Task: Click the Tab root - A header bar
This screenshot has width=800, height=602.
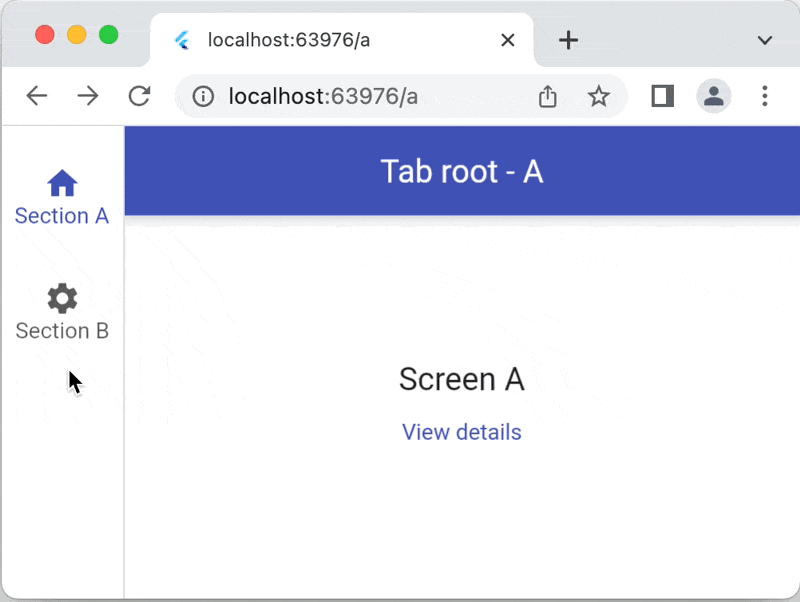Action: [x=461, y=171]
